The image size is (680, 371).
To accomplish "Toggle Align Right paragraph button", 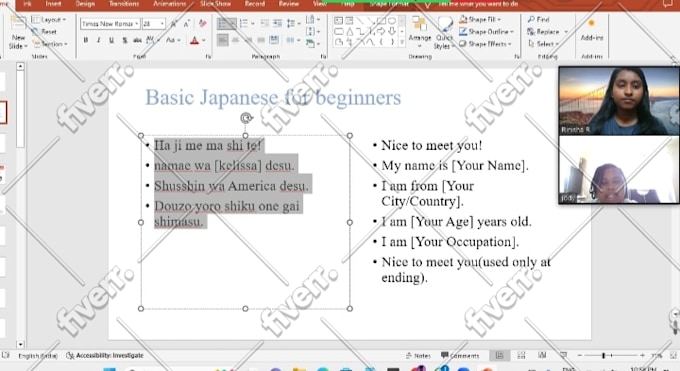I will point(248,40).
